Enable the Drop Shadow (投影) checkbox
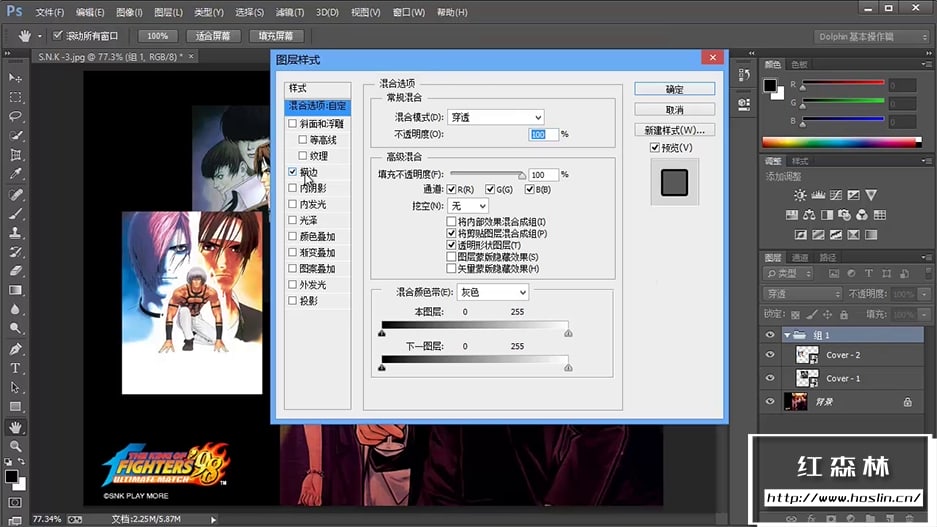The height and width of the screenshot is (527, 937). click(x=292, y=301)
